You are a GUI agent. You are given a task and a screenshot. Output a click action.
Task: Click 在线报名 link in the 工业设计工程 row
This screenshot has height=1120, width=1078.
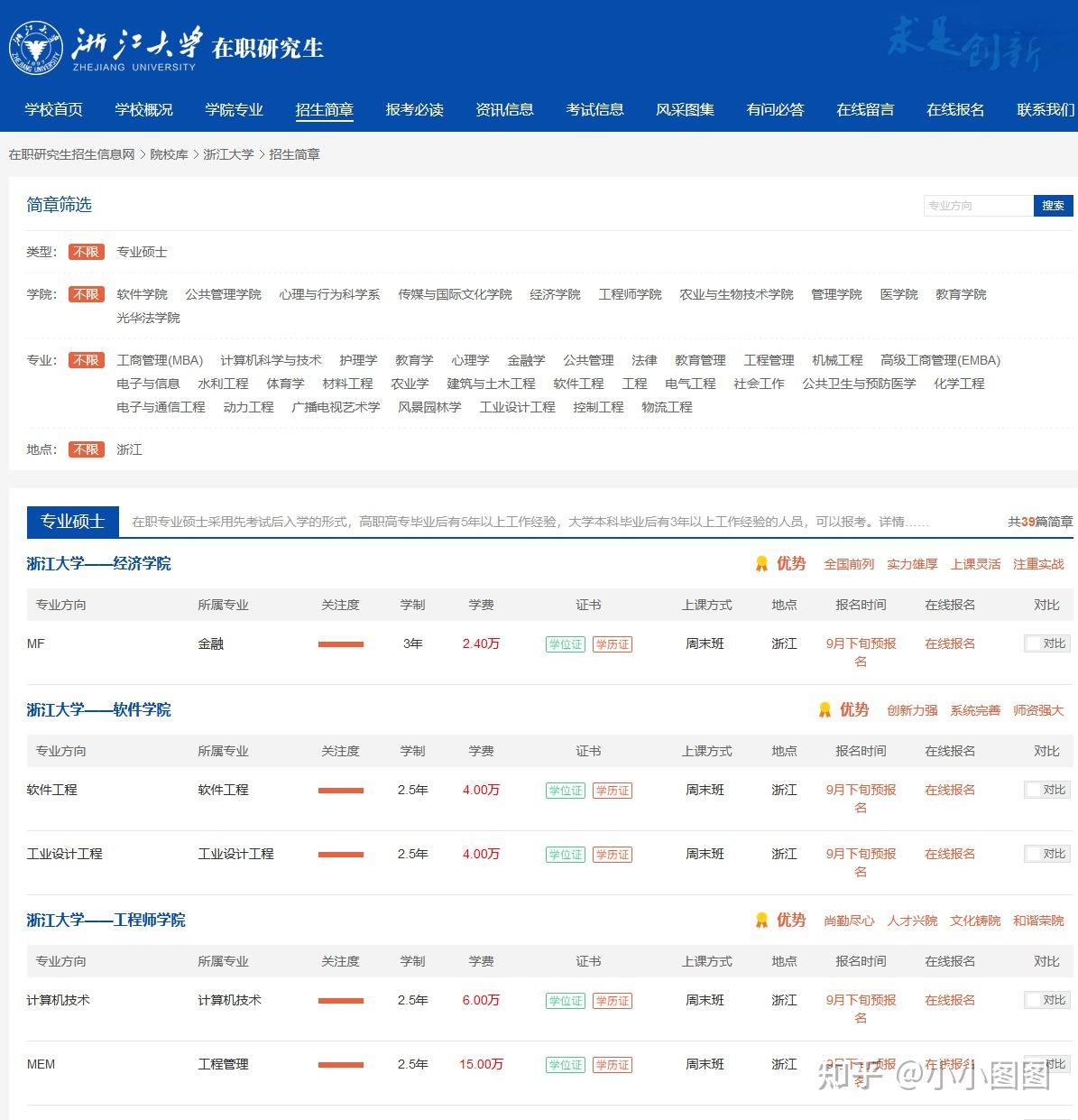pyautogui.click(x=950, y=854)
